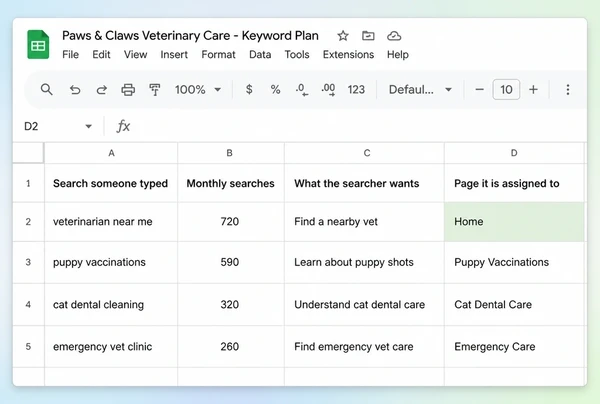Select cell 'Monthly searches'
Image resolution: width=600 pixels, height=404 pixels.
pos(231,183)
